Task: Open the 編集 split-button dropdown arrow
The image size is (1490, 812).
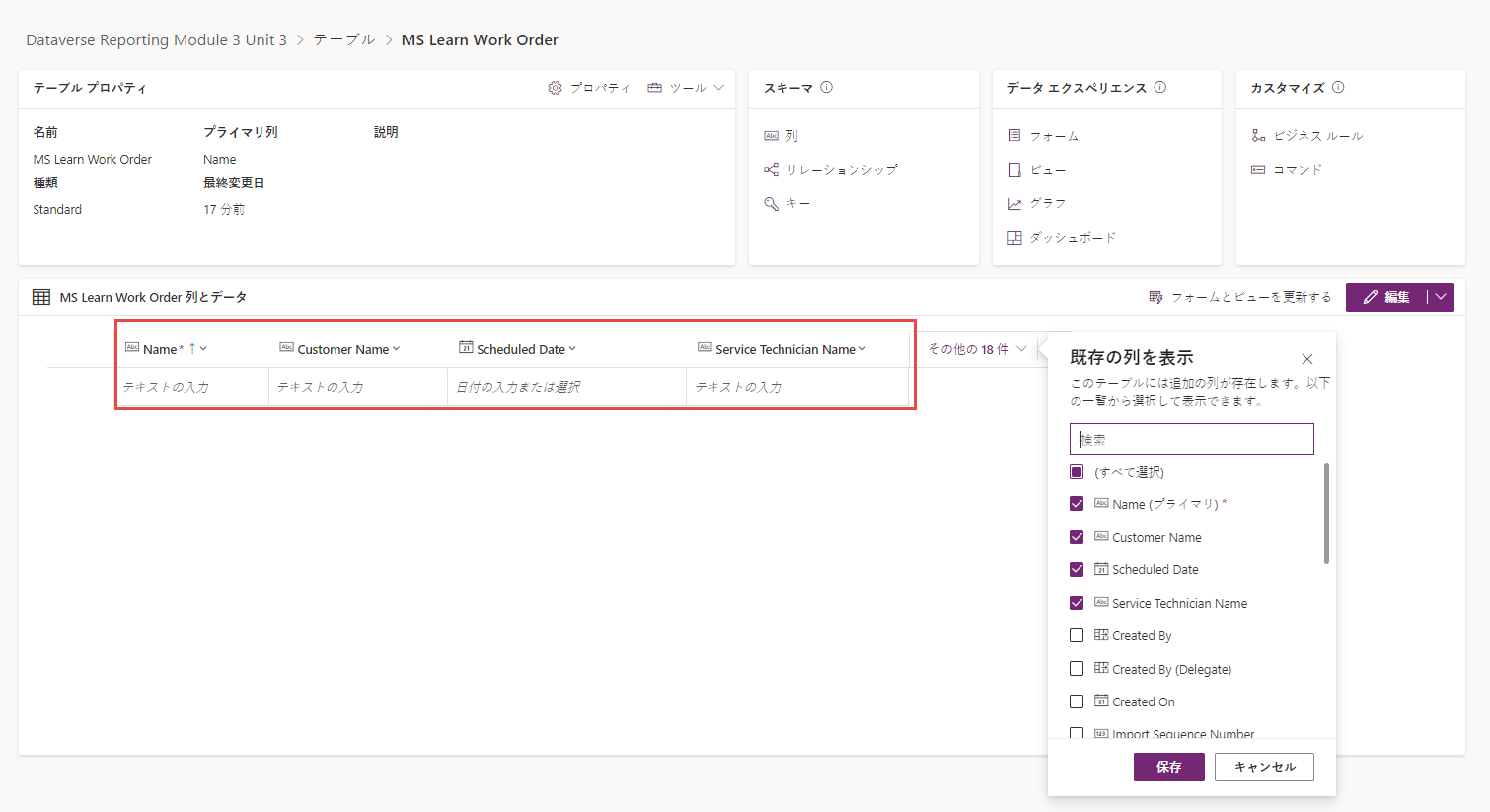Action: click(x=1441, y=297)
